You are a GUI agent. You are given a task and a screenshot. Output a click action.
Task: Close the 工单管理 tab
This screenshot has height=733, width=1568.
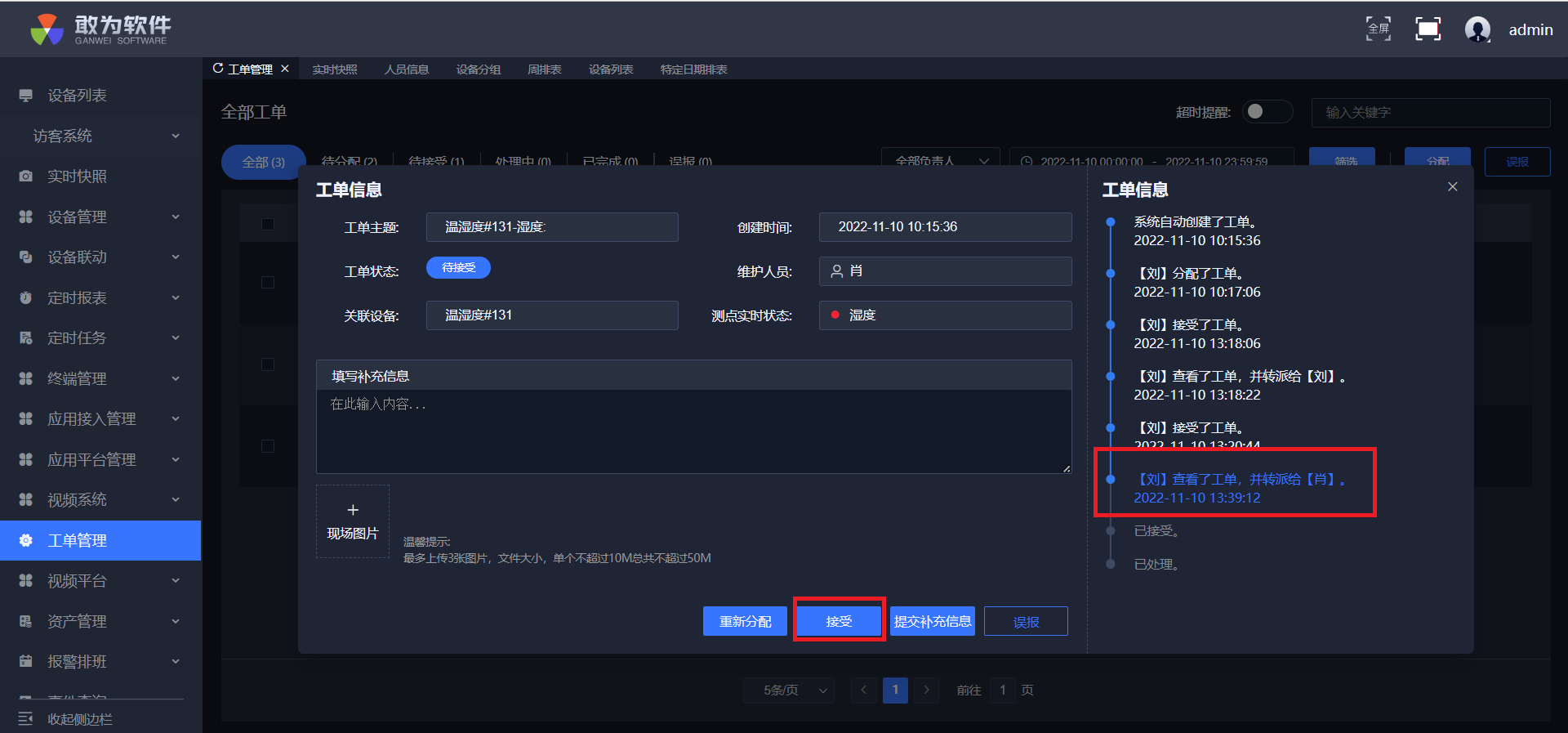[x=285, y=69]
